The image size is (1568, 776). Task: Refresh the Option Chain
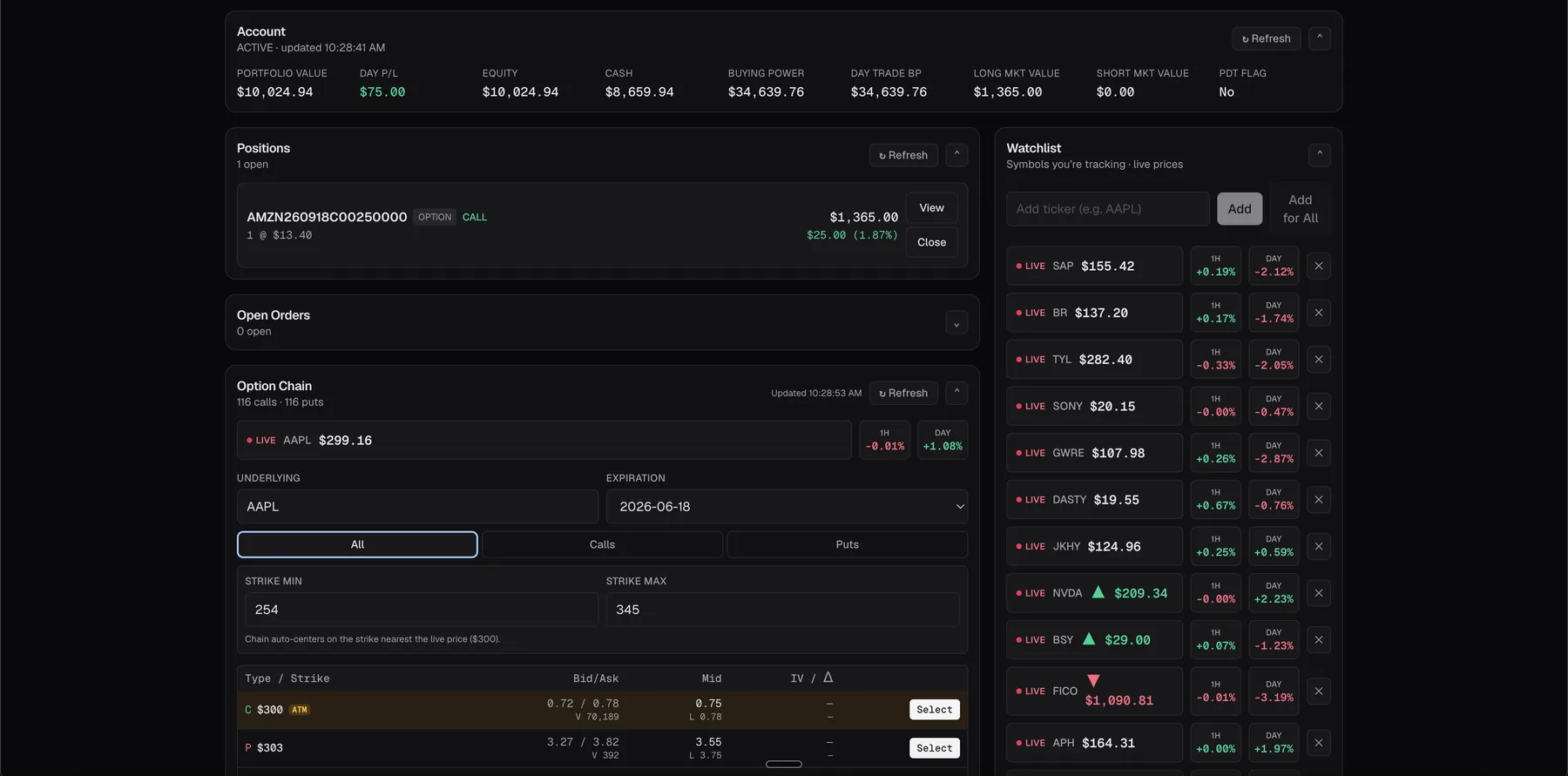[x=903, y=393]
